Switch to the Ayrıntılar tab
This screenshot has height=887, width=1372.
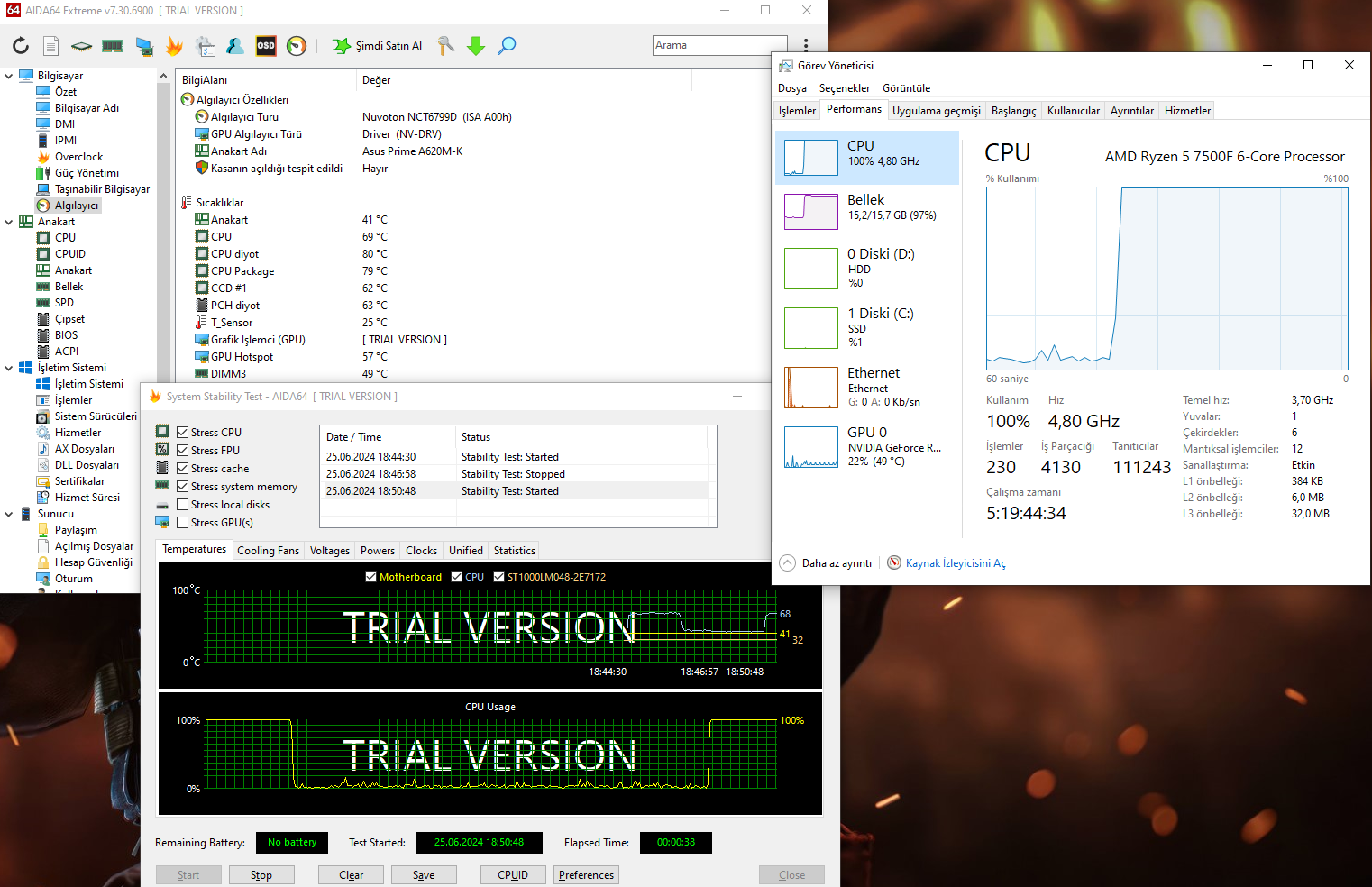[x=1132, y=111]
